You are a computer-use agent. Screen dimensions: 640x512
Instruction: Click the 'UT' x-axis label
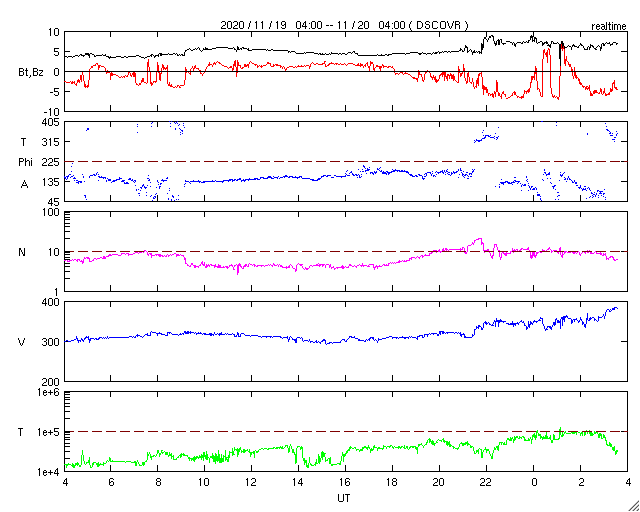coord(344,498)
